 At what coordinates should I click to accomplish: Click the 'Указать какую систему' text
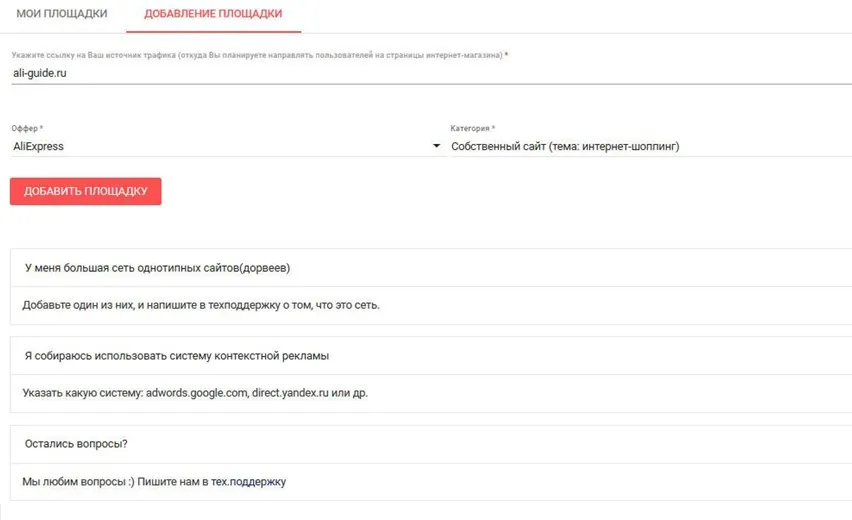pos(195,393)
